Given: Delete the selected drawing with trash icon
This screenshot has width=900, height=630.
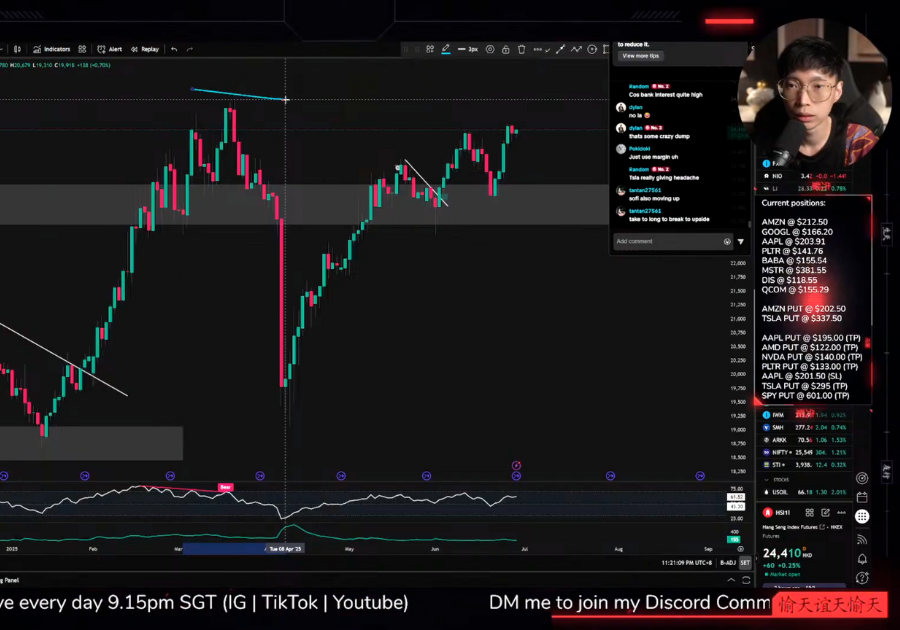Looking at the screenshot, I should pyautogui.click(x=521, y=49).
